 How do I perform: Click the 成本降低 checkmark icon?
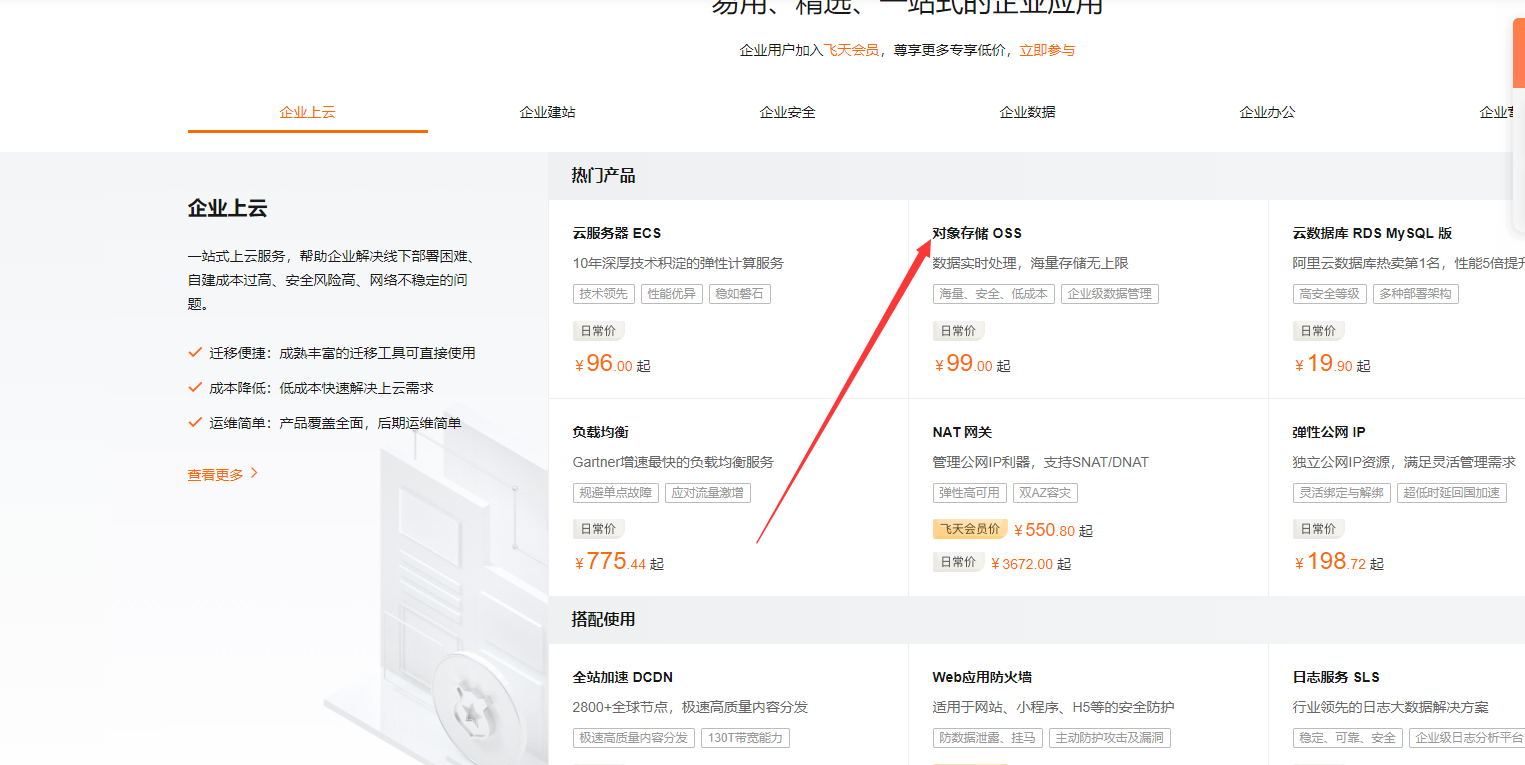coord(195,387)
